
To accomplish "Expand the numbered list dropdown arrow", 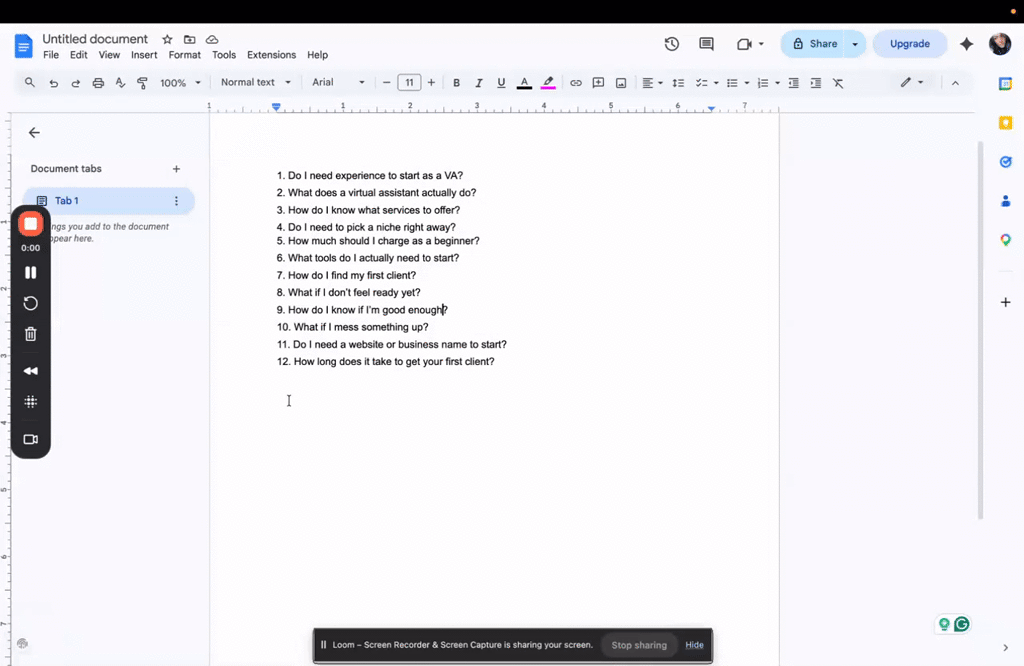I will point(777,83).
